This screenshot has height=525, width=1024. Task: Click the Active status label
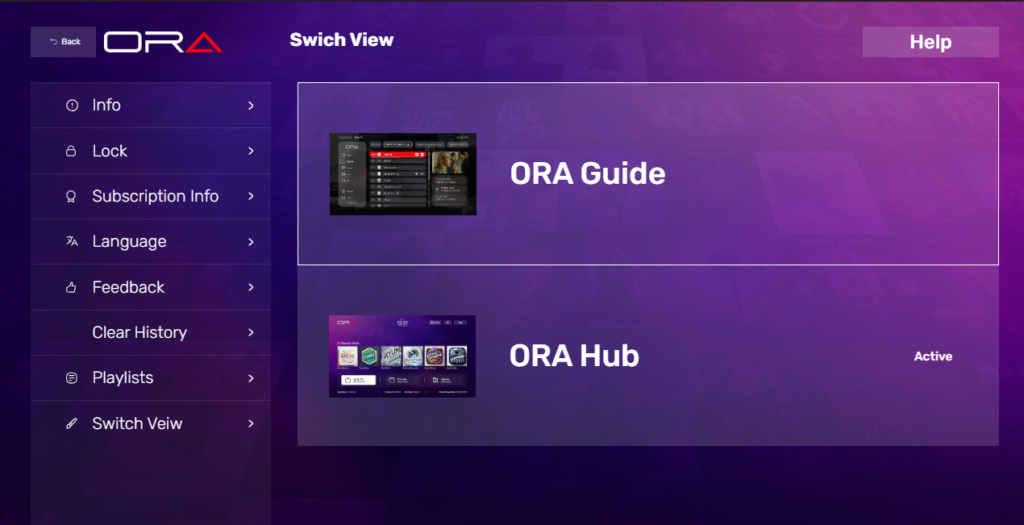(933, 357)
